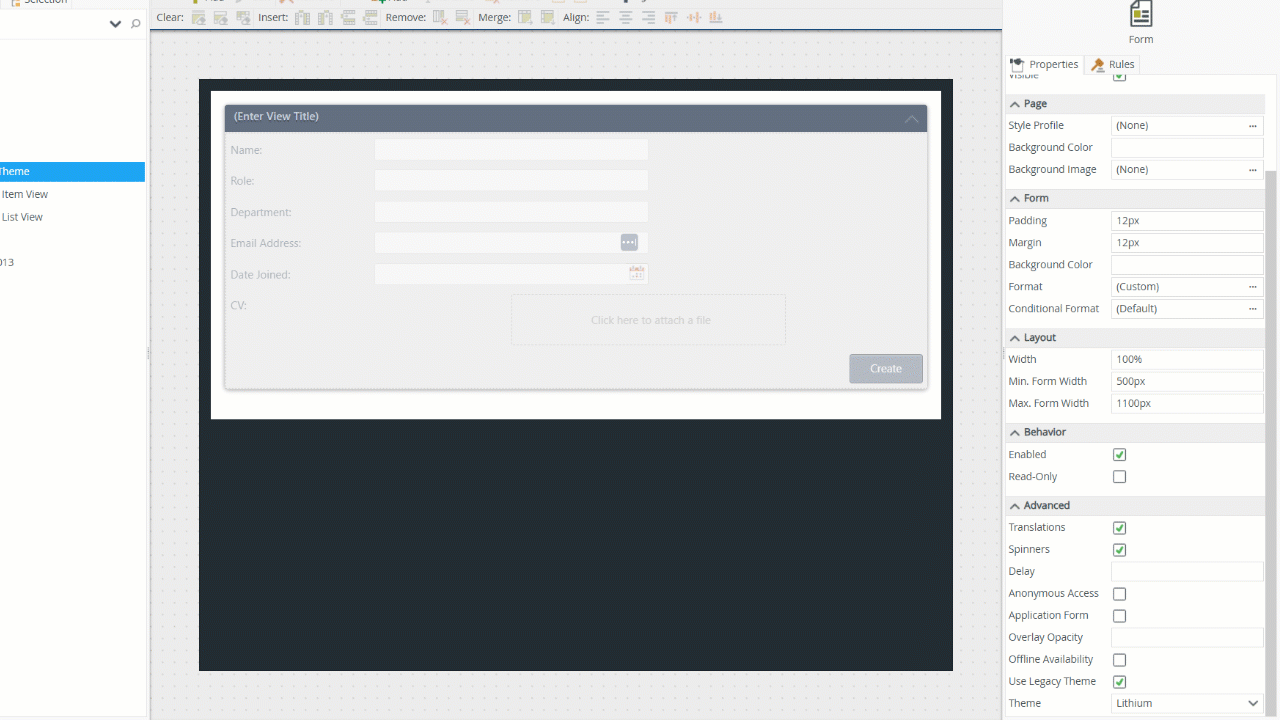The width and height of the screenshot is (1280, 720).
Task: Click the Name input on form
Action: pos(511,150)
